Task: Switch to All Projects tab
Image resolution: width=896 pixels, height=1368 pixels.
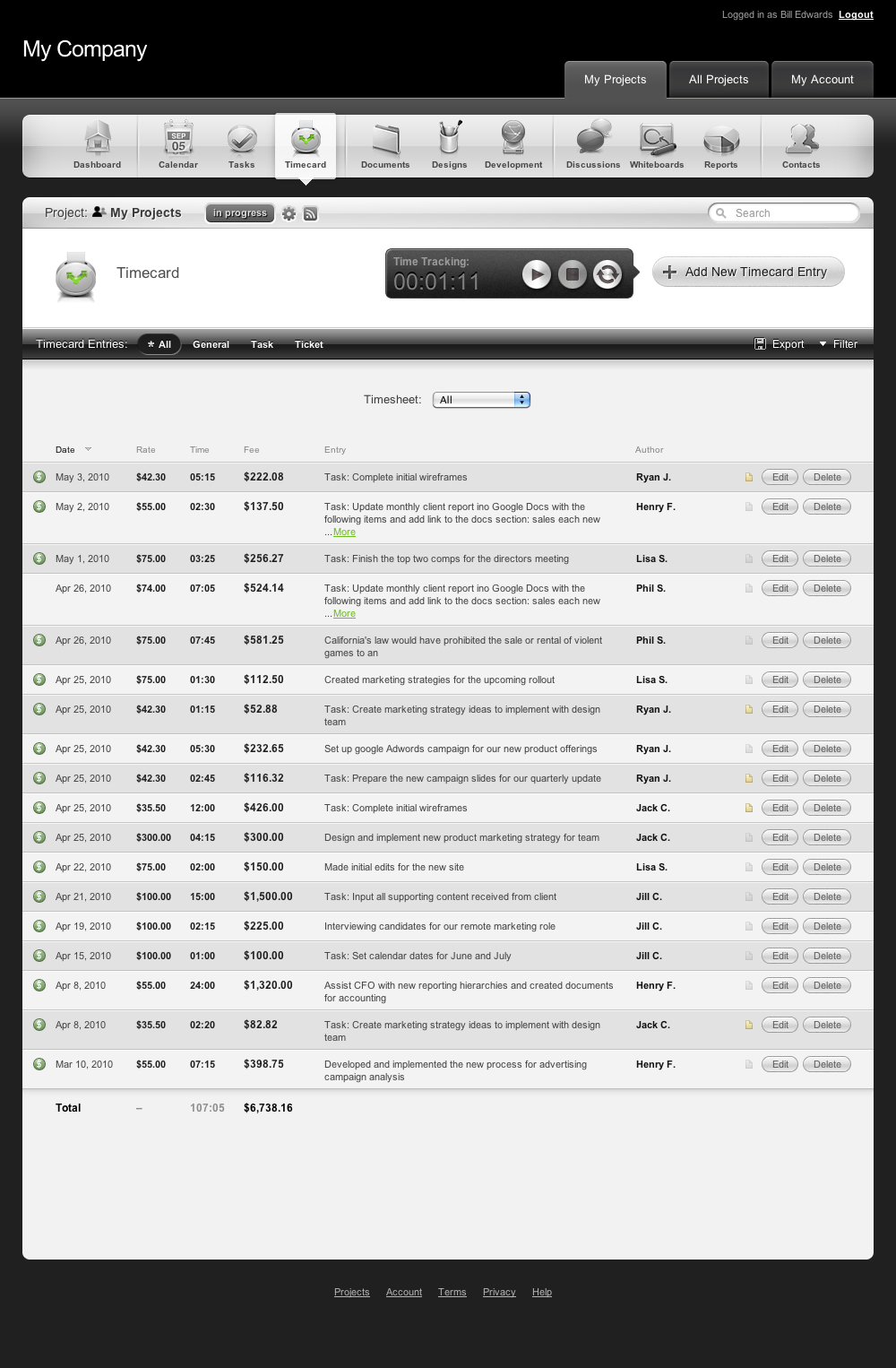Action: click(719, 80)
